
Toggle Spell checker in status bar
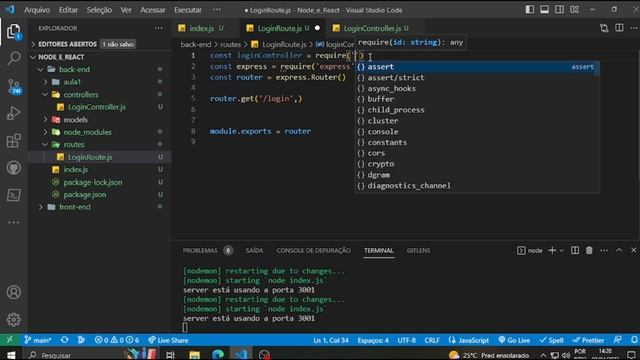551,340
